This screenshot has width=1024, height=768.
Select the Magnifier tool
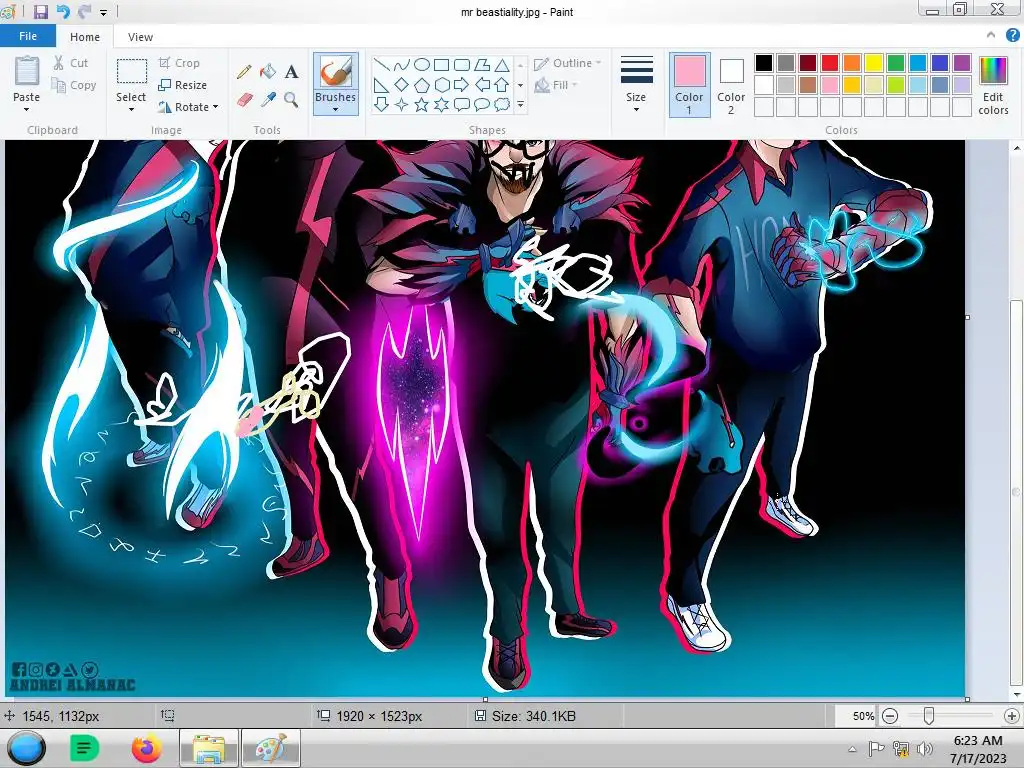pyautogui.click(x=291, y=100)
